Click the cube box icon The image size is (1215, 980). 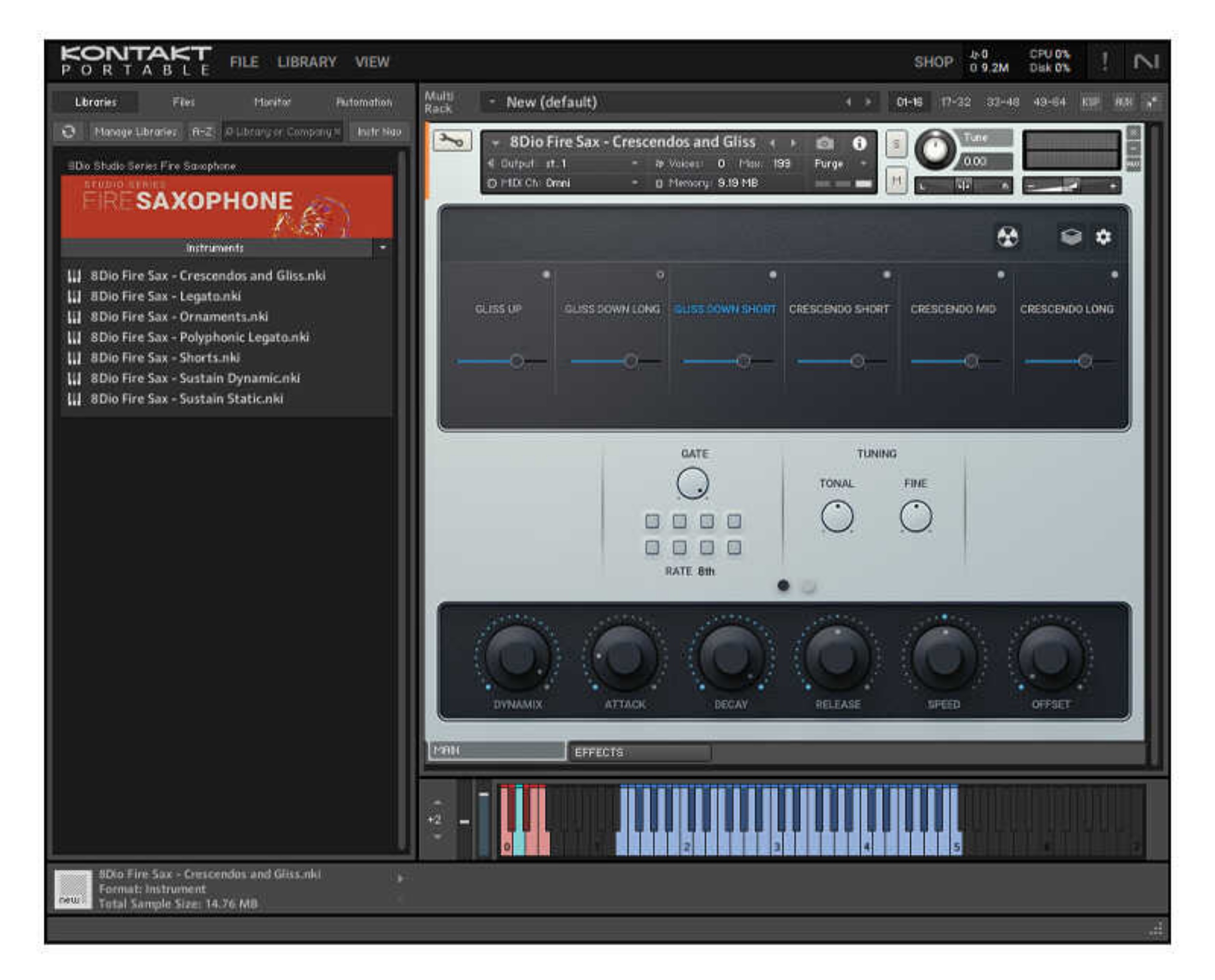[x=1070, y=237]
